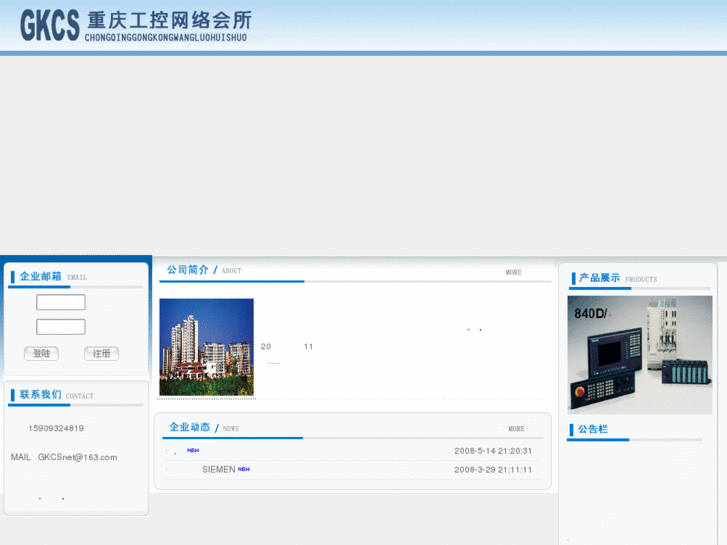Open the SIEMEN news item
The image size is (727, 545).
pos(218,469)
